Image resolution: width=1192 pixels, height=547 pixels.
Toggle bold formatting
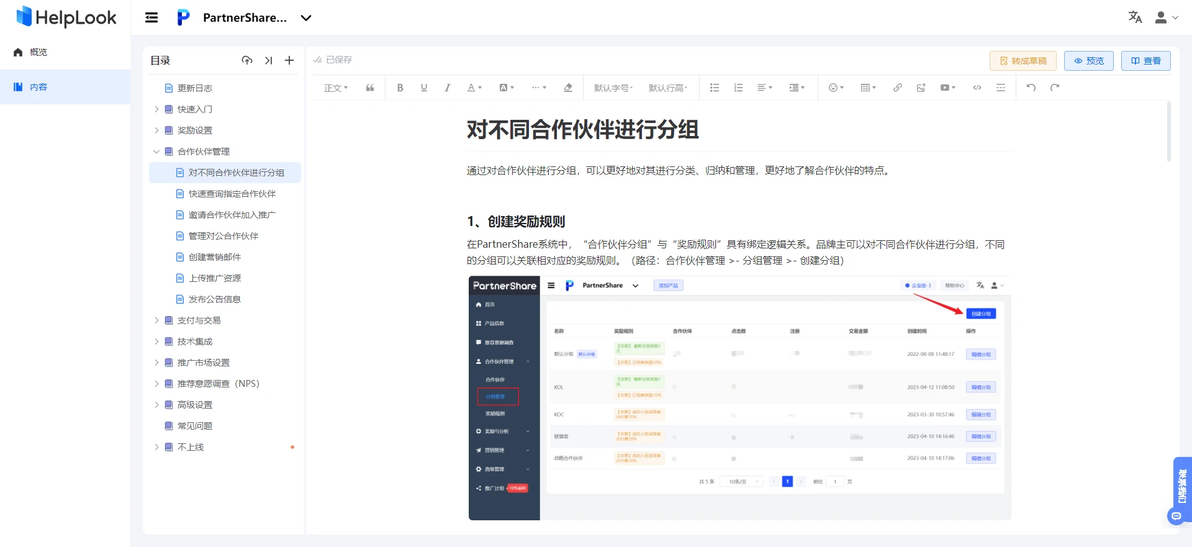tap(400, 88)
